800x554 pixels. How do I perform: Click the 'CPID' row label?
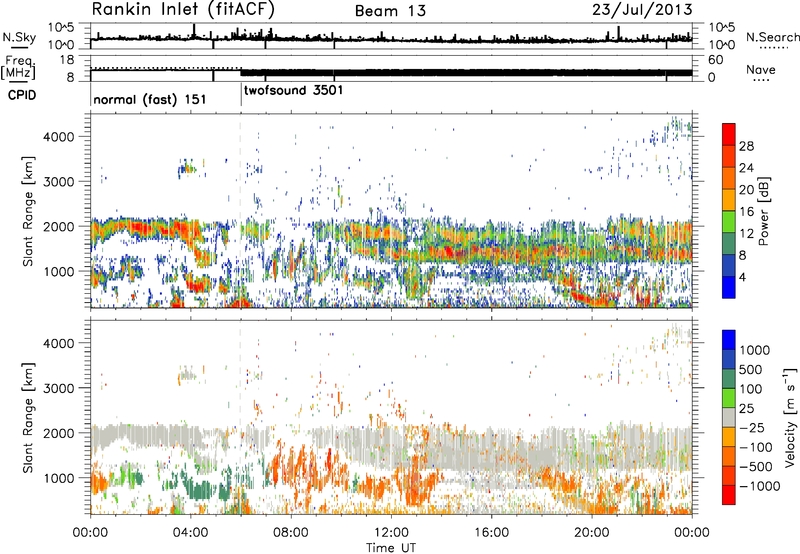pyautogui.click(x=22, y=95)
